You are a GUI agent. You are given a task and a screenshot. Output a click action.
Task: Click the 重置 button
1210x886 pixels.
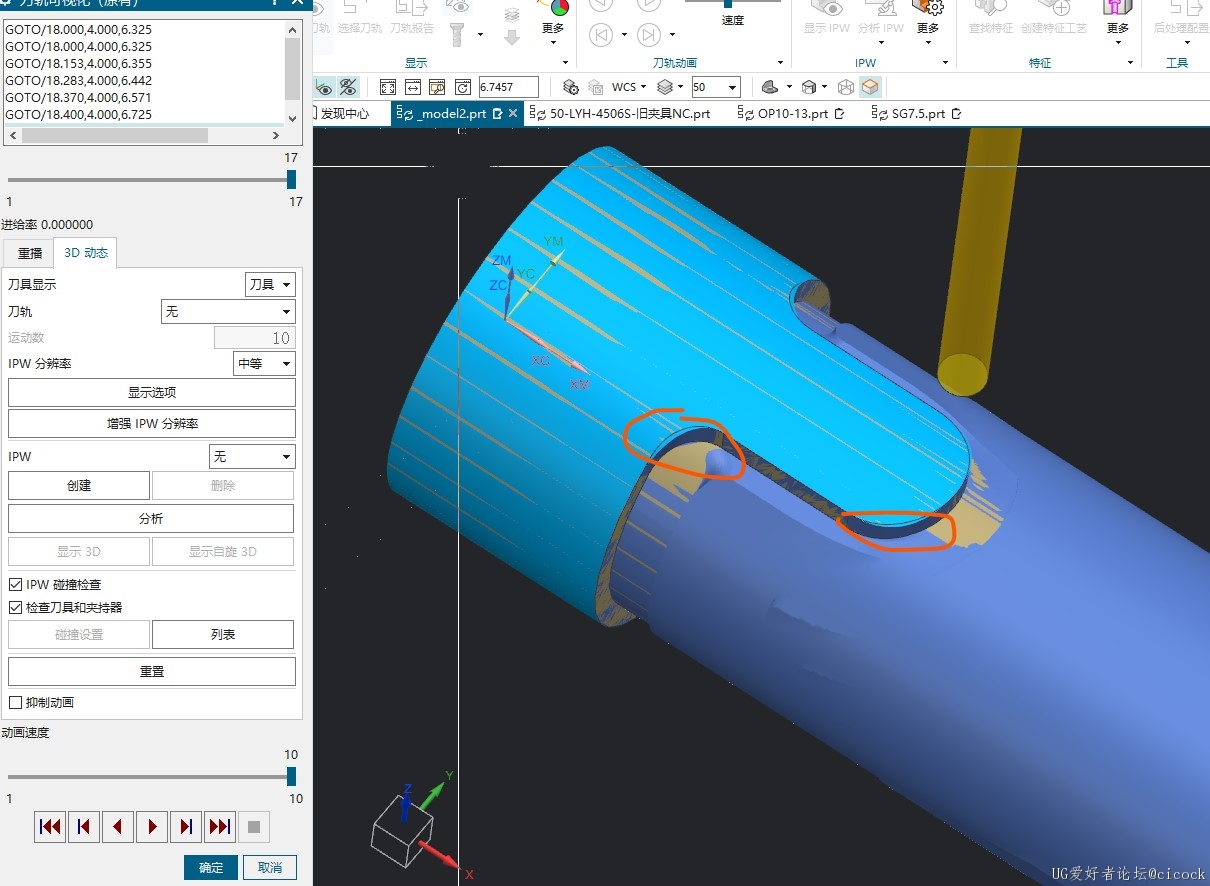tap(152, 671)
